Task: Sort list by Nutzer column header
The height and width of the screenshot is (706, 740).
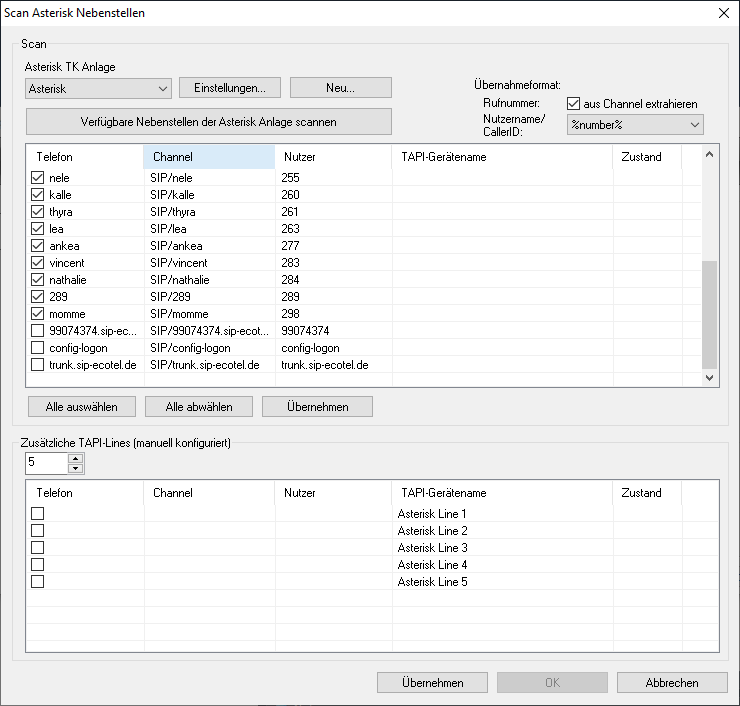Action: tap(332, 157)
